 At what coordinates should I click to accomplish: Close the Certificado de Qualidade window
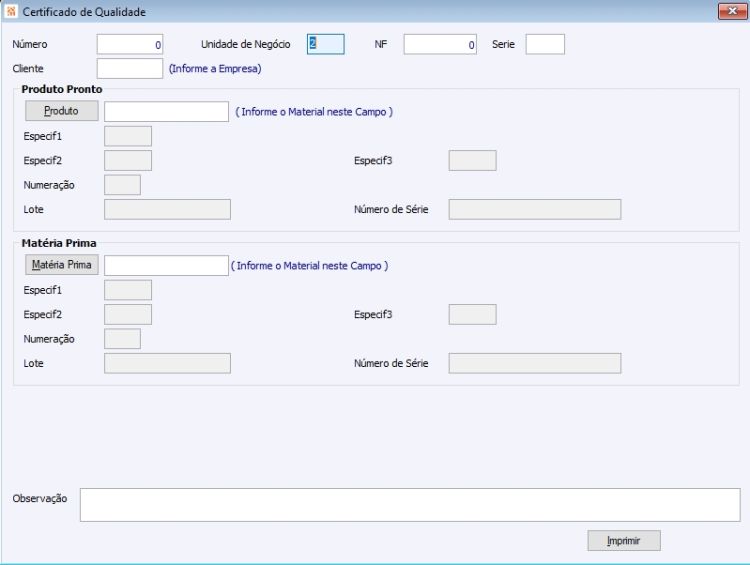732,11
